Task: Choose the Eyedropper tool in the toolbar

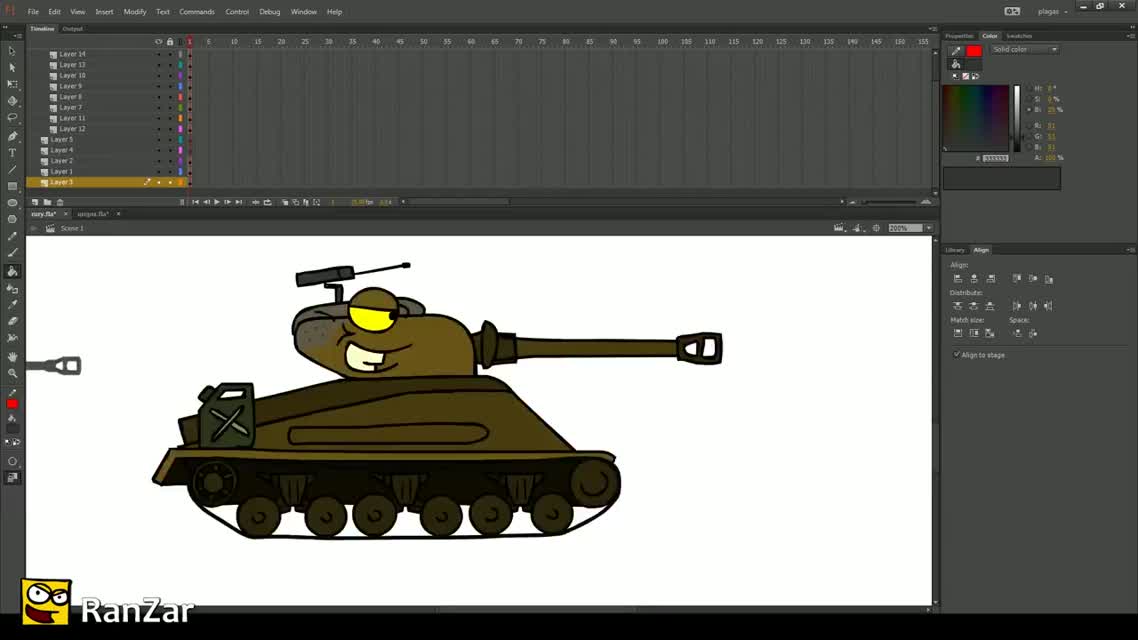Action: [x=12, y=305]
